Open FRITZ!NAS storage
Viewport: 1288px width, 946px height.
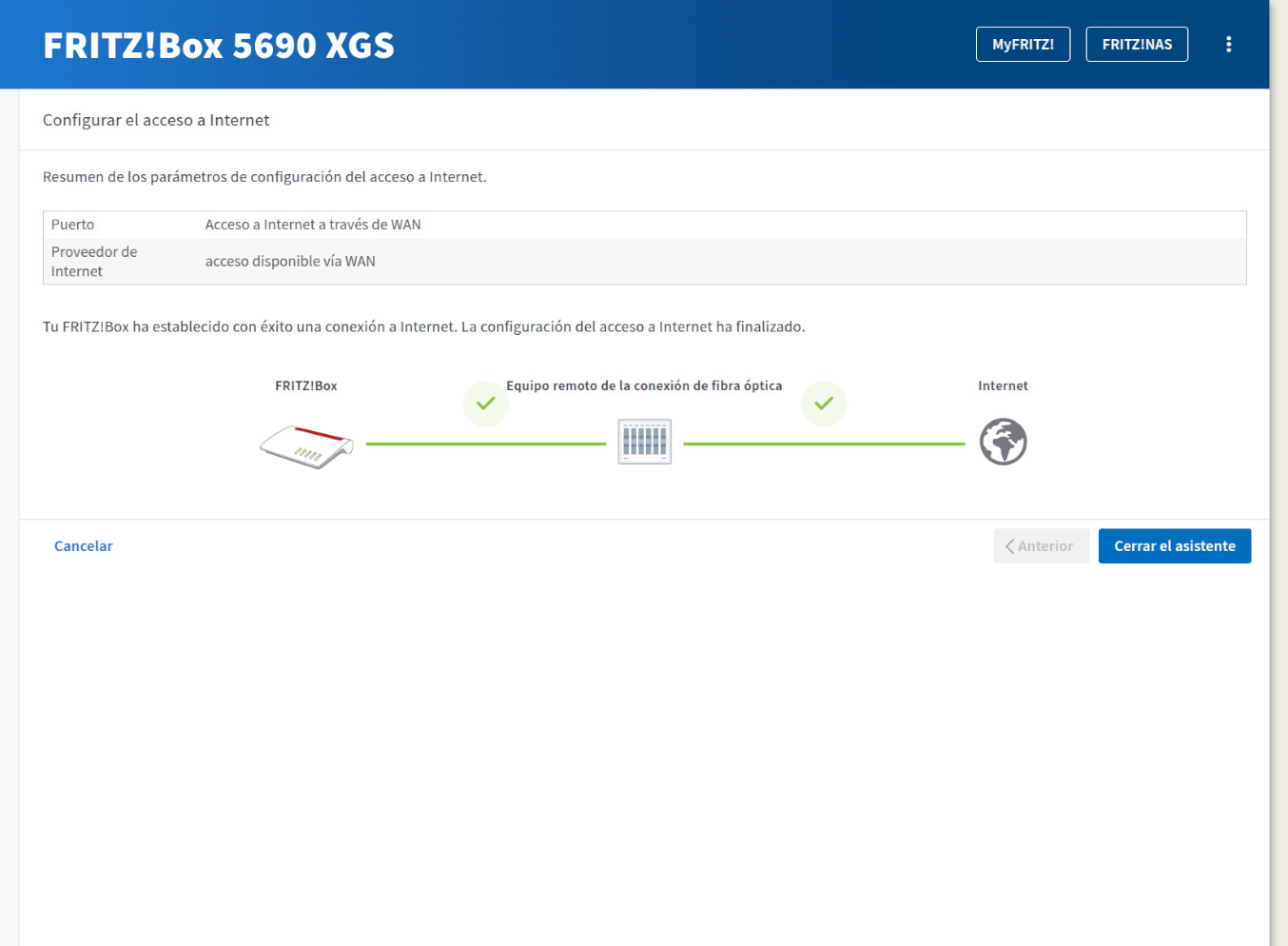[x=1137, y=45]
